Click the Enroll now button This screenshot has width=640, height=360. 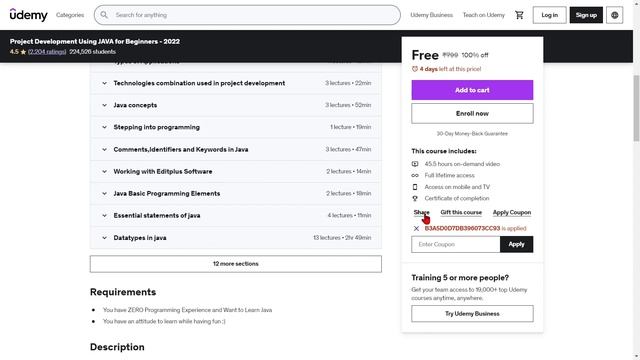472,113
